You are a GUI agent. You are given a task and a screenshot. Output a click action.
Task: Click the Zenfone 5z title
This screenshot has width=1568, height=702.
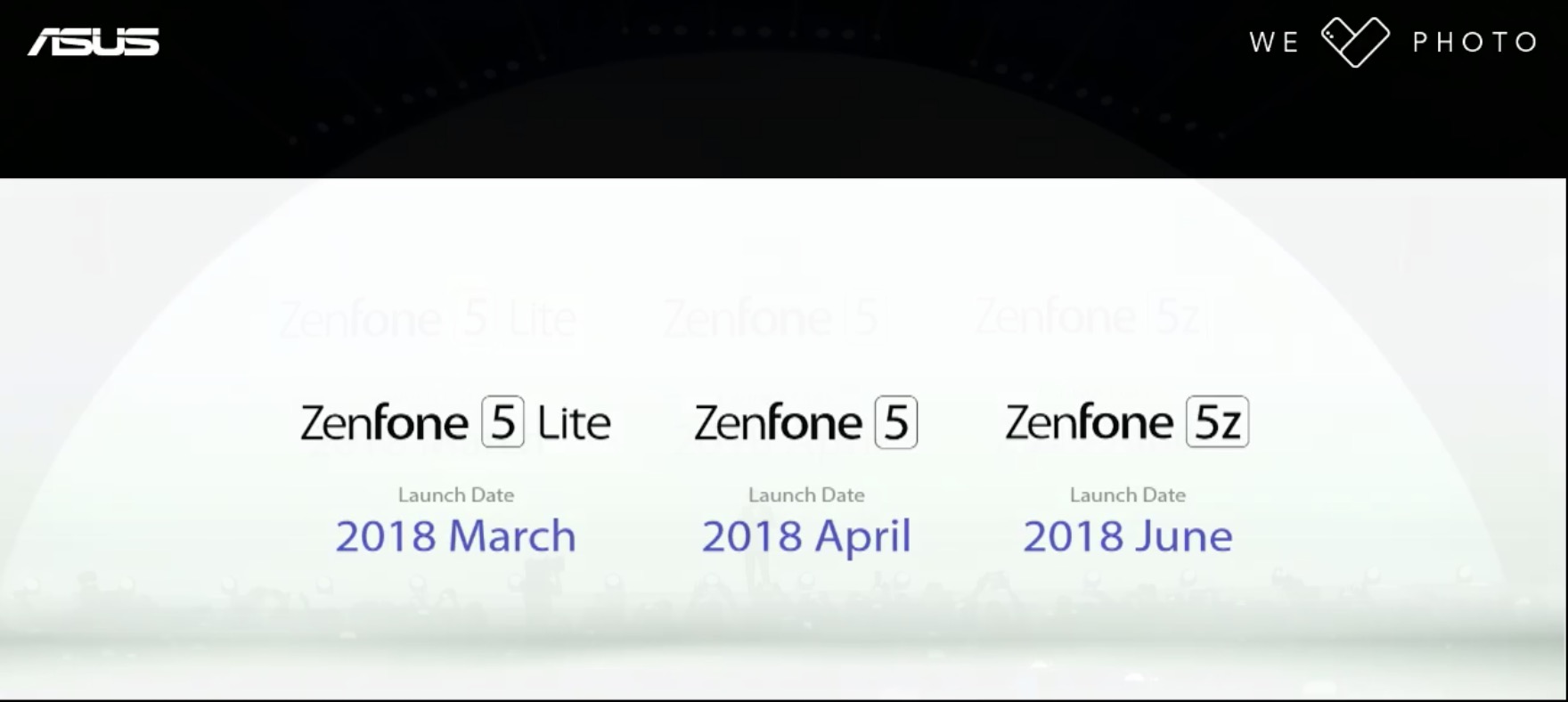1127,422
